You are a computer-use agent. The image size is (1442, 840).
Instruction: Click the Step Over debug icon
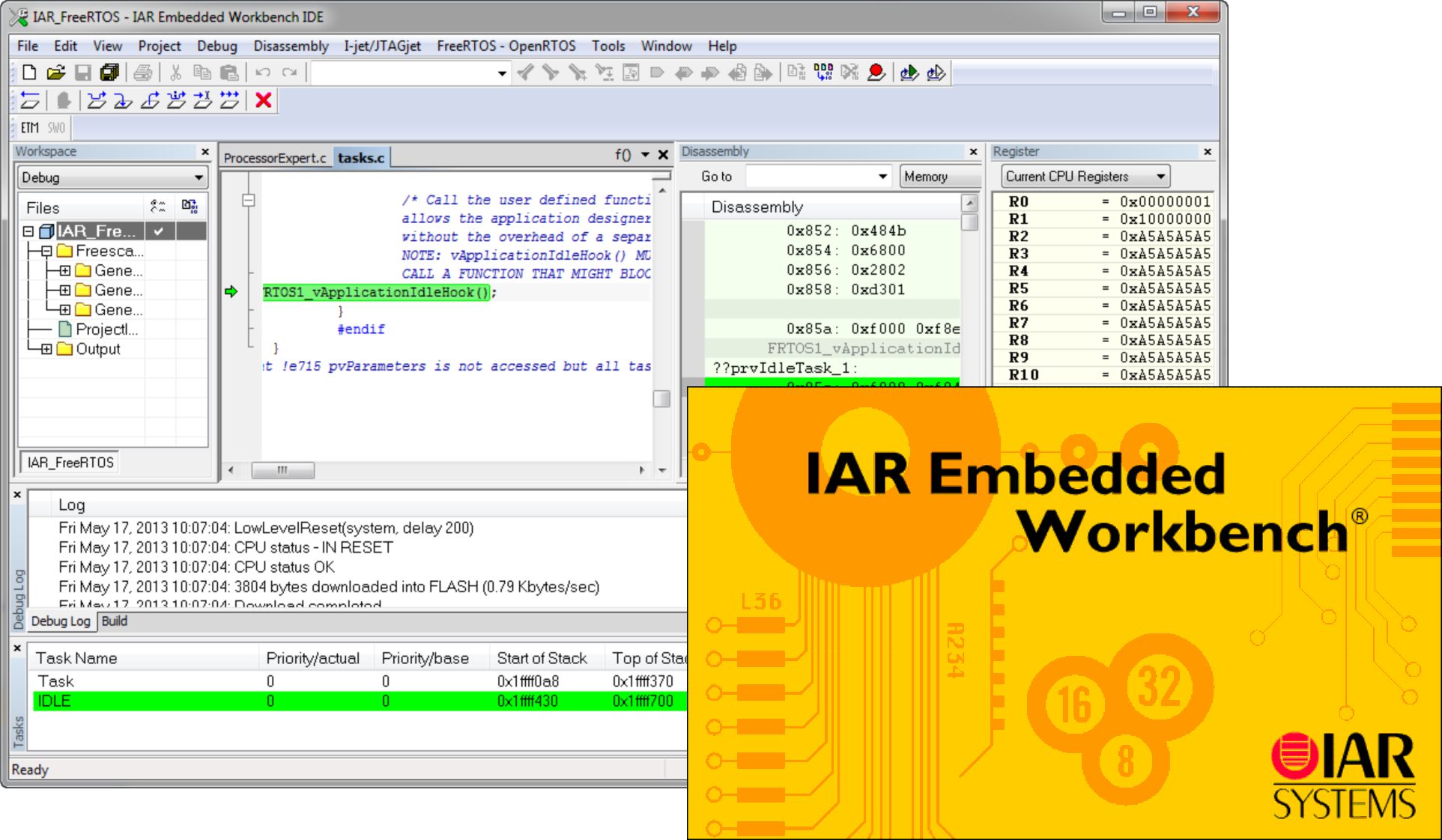[x=96, y=100]
